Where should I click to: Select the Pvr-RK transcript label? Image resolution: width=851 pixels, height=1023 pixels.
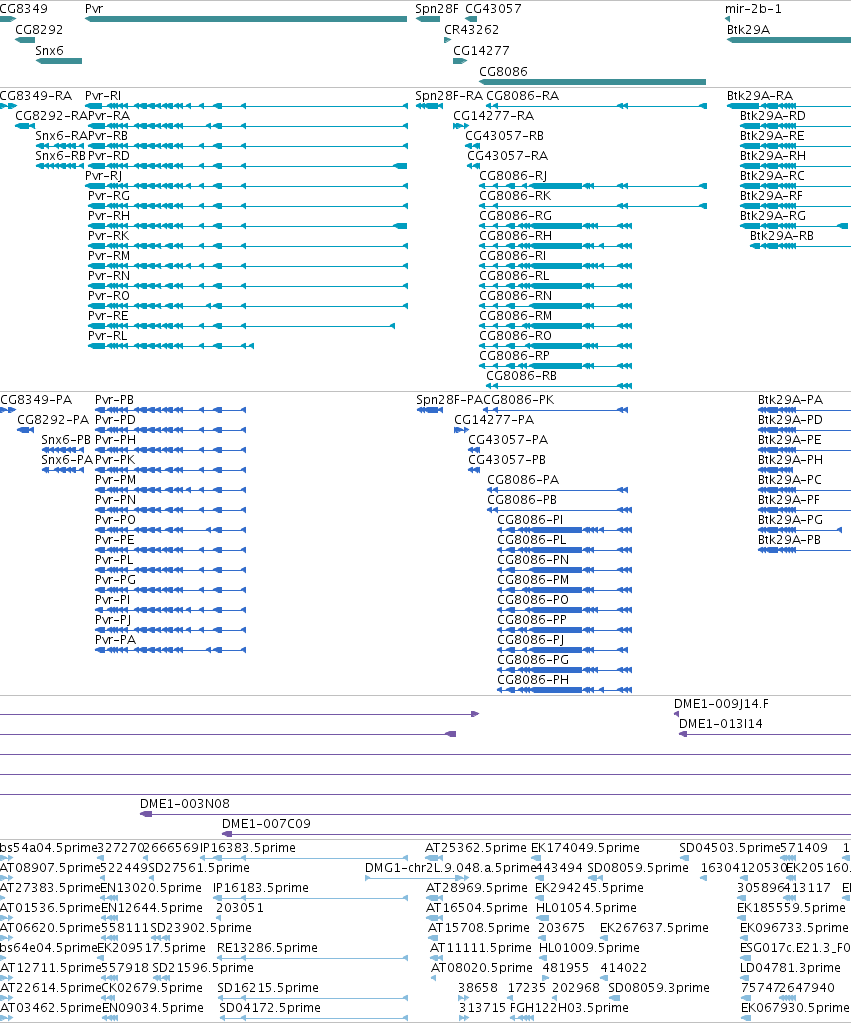click(108, 236)
